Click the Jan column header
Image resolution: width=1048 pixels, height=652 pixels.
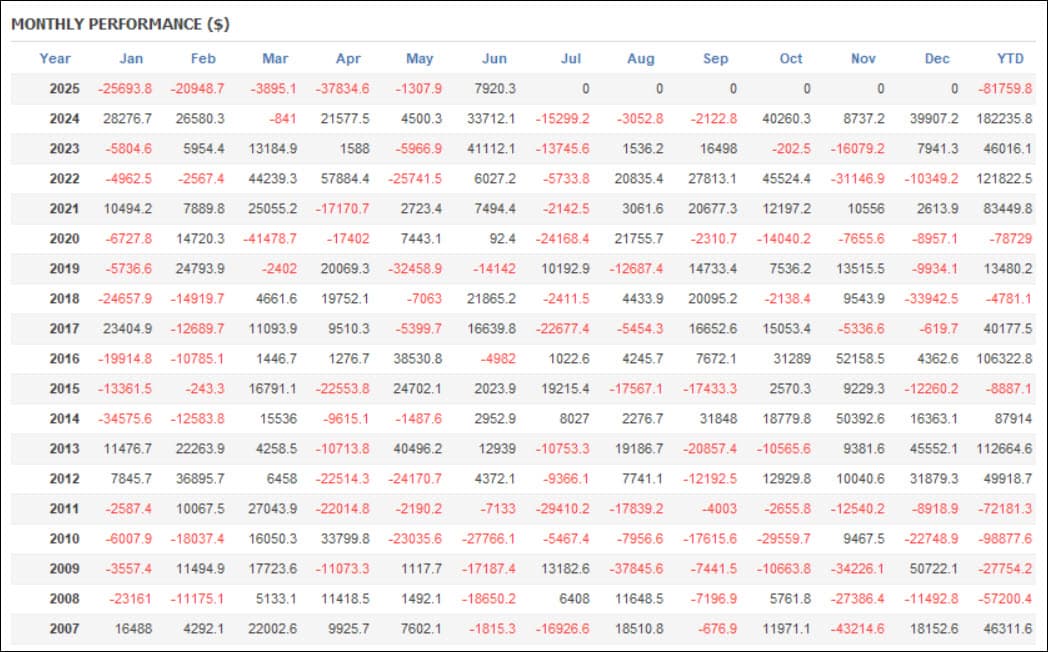coord(131,59)
